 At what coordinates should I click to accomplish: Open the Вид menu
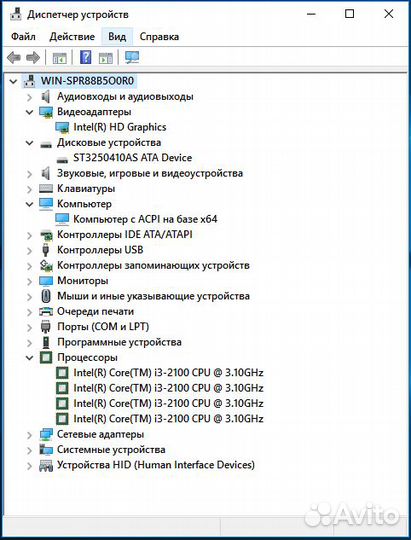(117, 37)
